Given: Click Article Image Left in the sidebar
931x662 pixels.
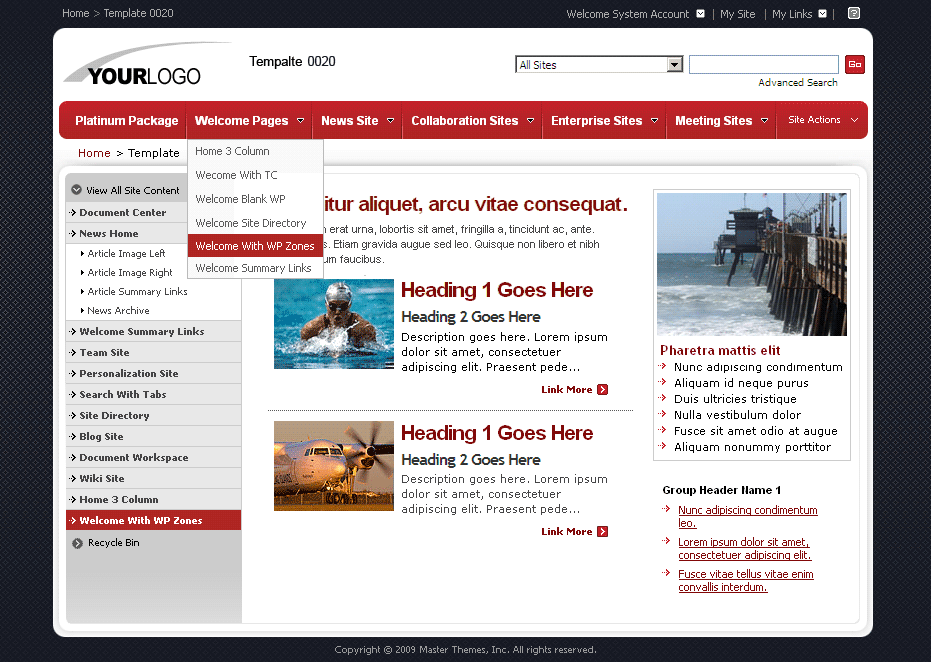Looking at the screenshot, I should click(x=125, y=253).
